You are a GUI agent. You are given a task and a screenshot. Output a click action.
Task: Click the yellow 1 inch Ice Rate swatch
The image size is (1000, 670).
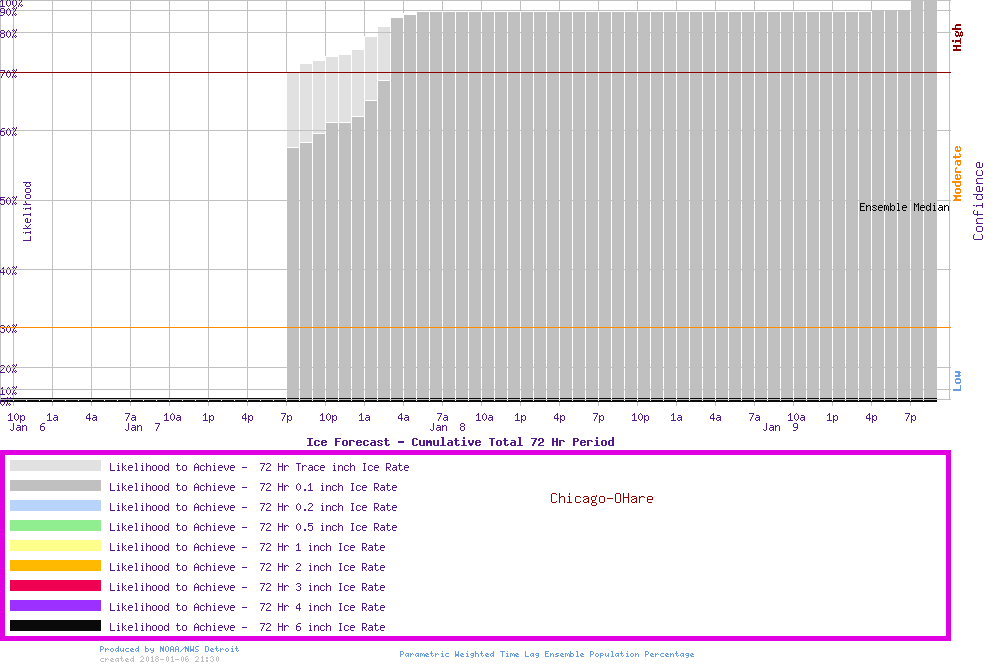pyautogui.click(x=55, y=546)
